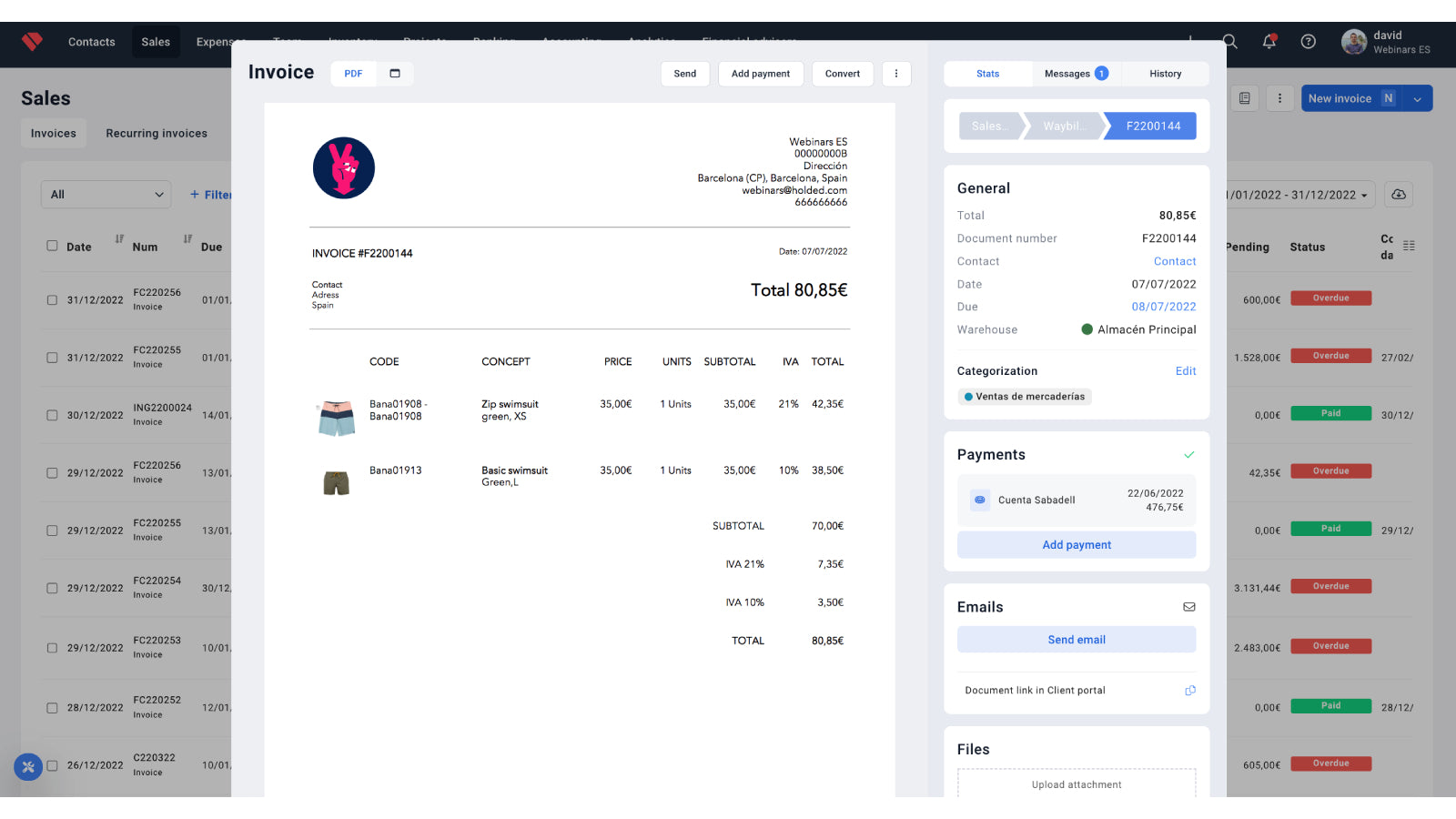Open notifications via the bell icon
1456x819 pixels.
click(x=1269, y=41)
